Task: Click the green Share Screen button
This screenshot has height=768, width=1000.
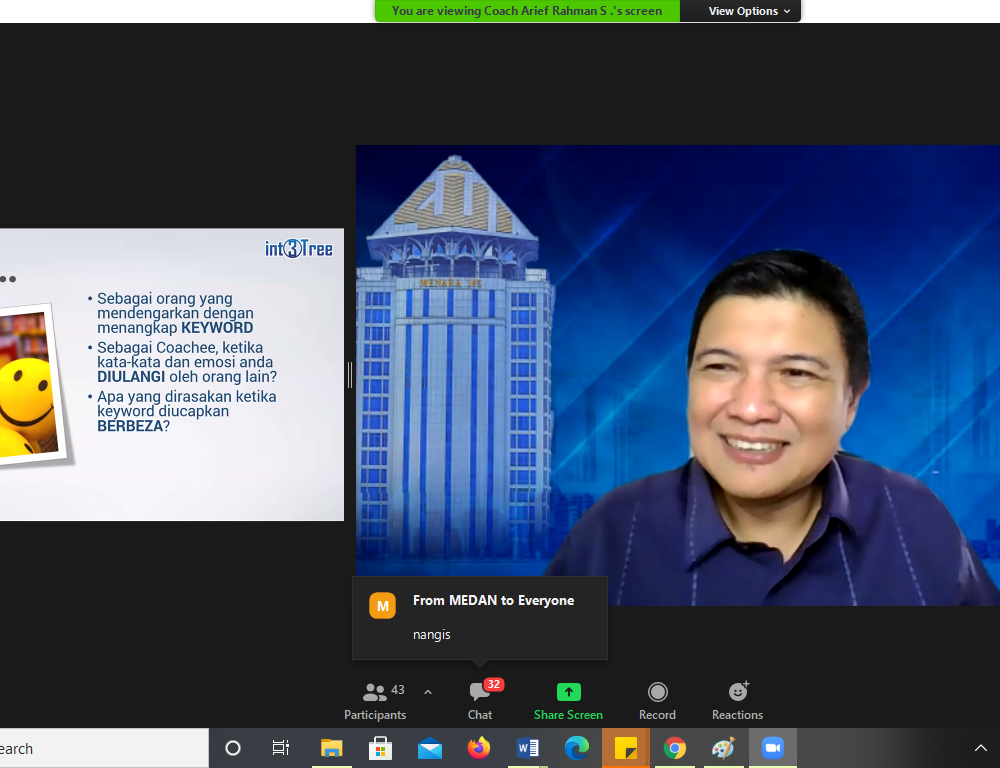Action: [x=568, y=699]
